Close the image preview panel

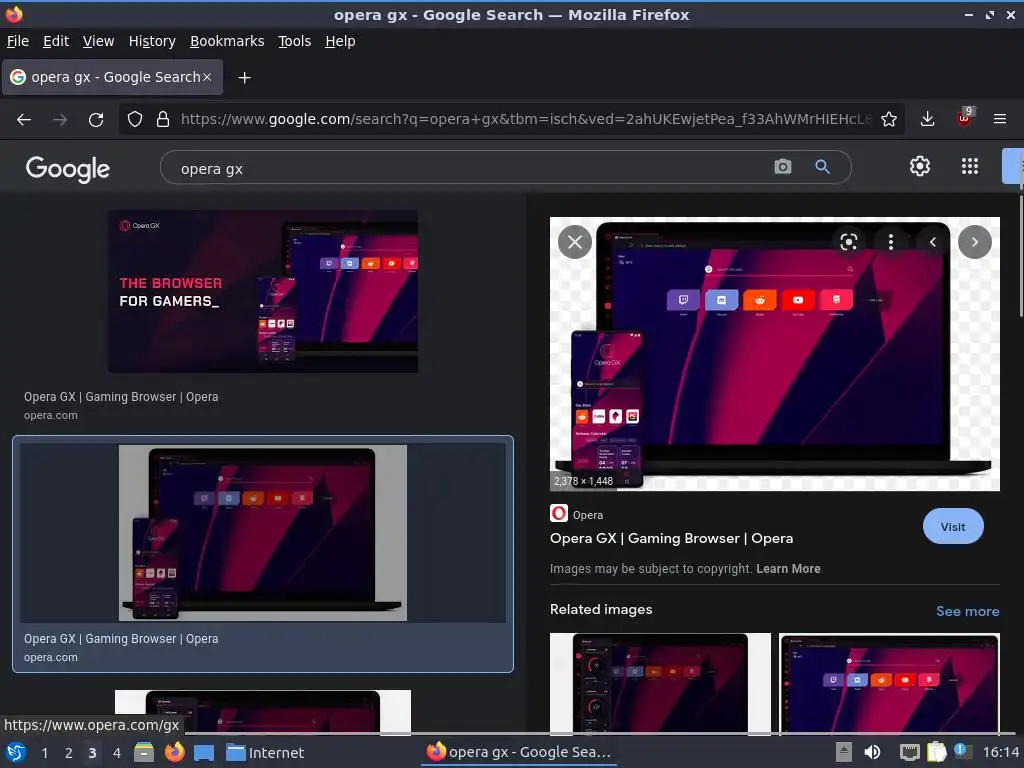pos(575,242)
